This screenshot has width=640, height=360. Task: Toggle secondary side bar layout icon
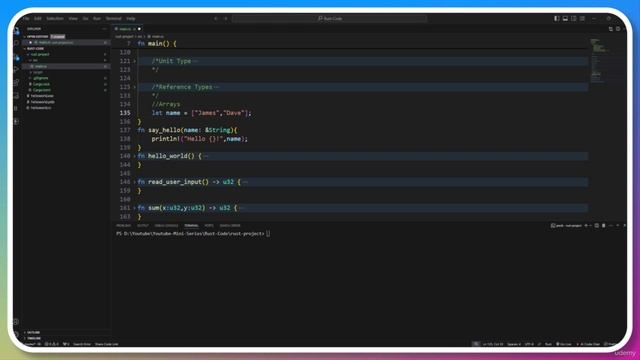574,18
